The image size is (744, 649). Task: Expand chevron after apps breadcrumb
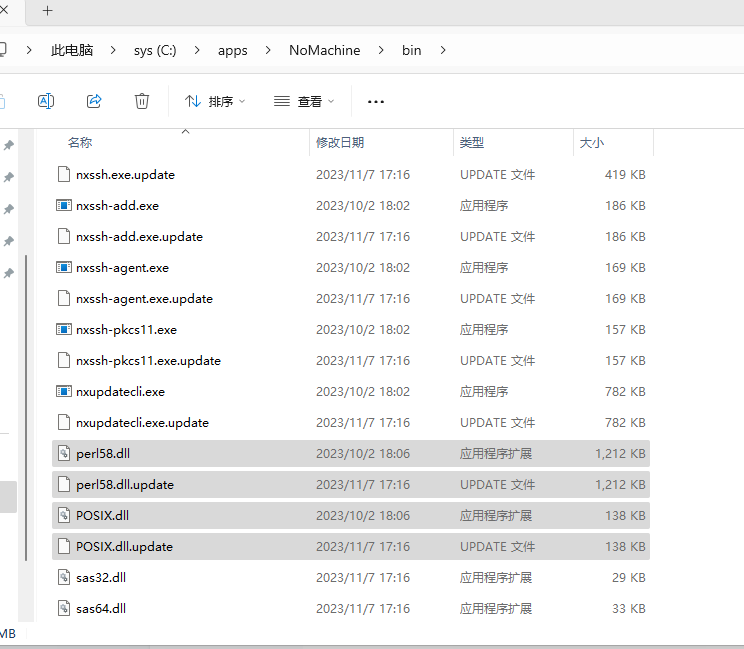click(x=268, y=50)
